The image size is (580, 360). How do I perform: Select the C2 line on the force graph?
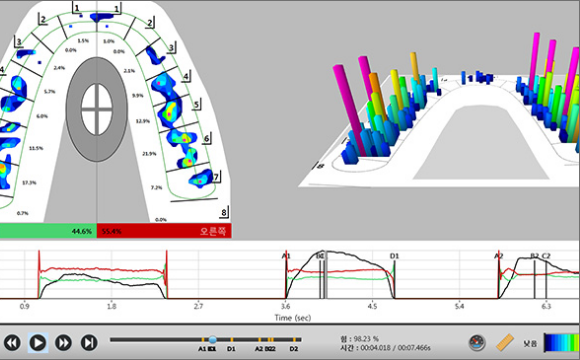pos(546,277)
